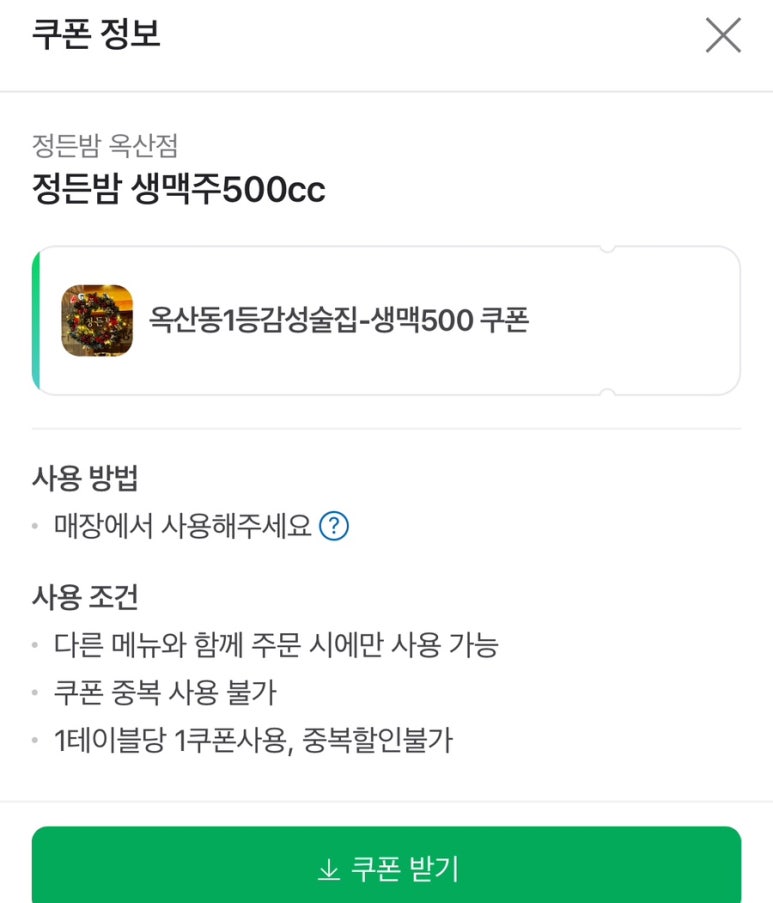Click the 쿠폰 중복 사용 불가 condition

coord(165,692)
